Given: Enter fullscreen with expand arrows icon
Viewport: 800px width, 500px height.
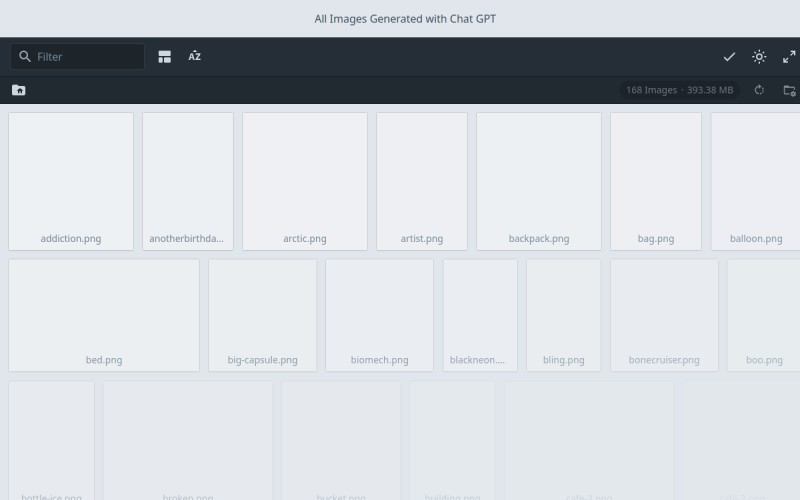Looking at the screenshot, I should pos(789,57).
